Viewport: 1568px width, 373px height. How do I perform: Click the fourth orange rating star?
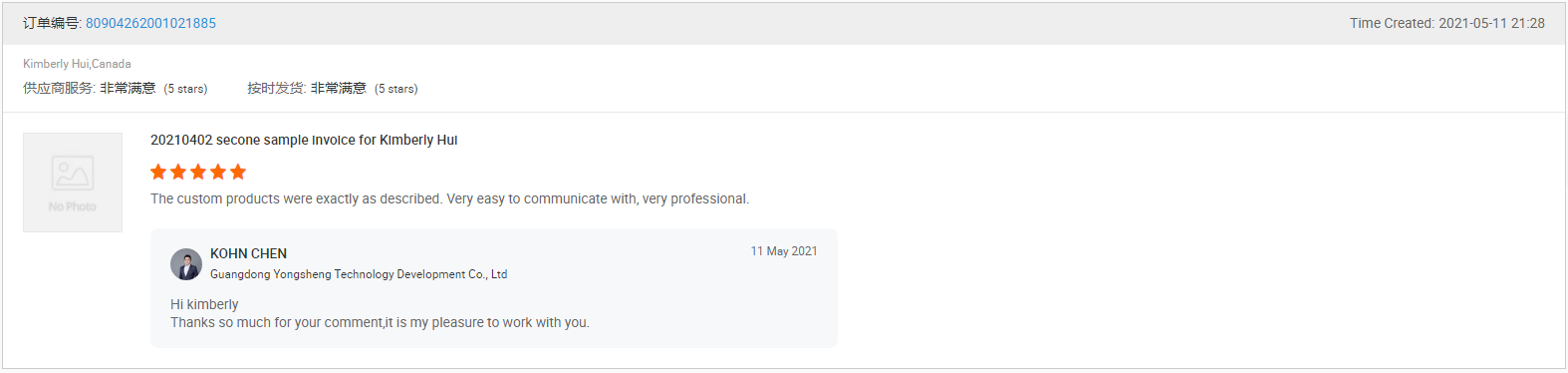point(218,172)
